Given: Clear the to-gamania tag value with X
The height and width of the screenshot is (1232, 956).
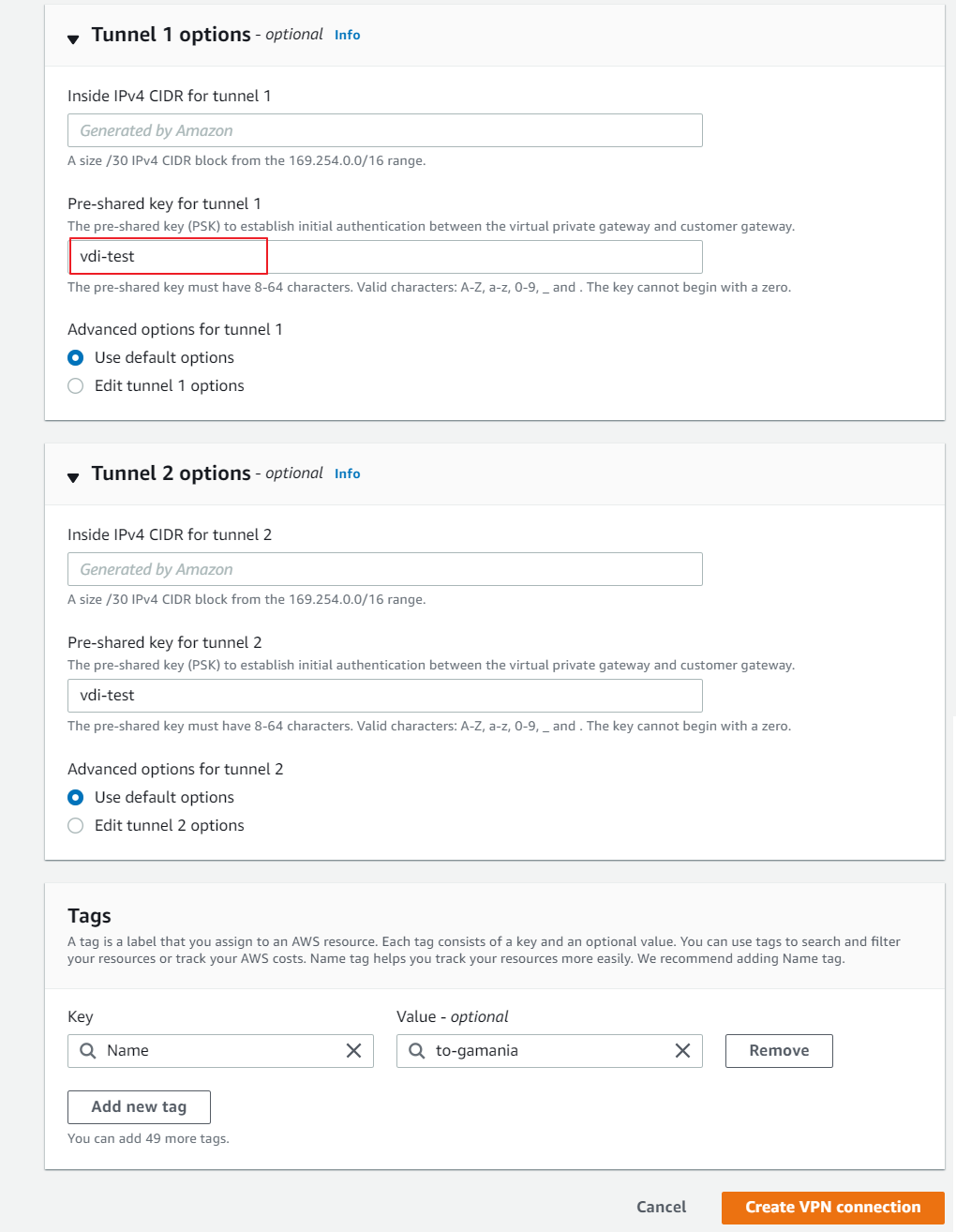Looking at the screenshot, I should (682, 1051).
